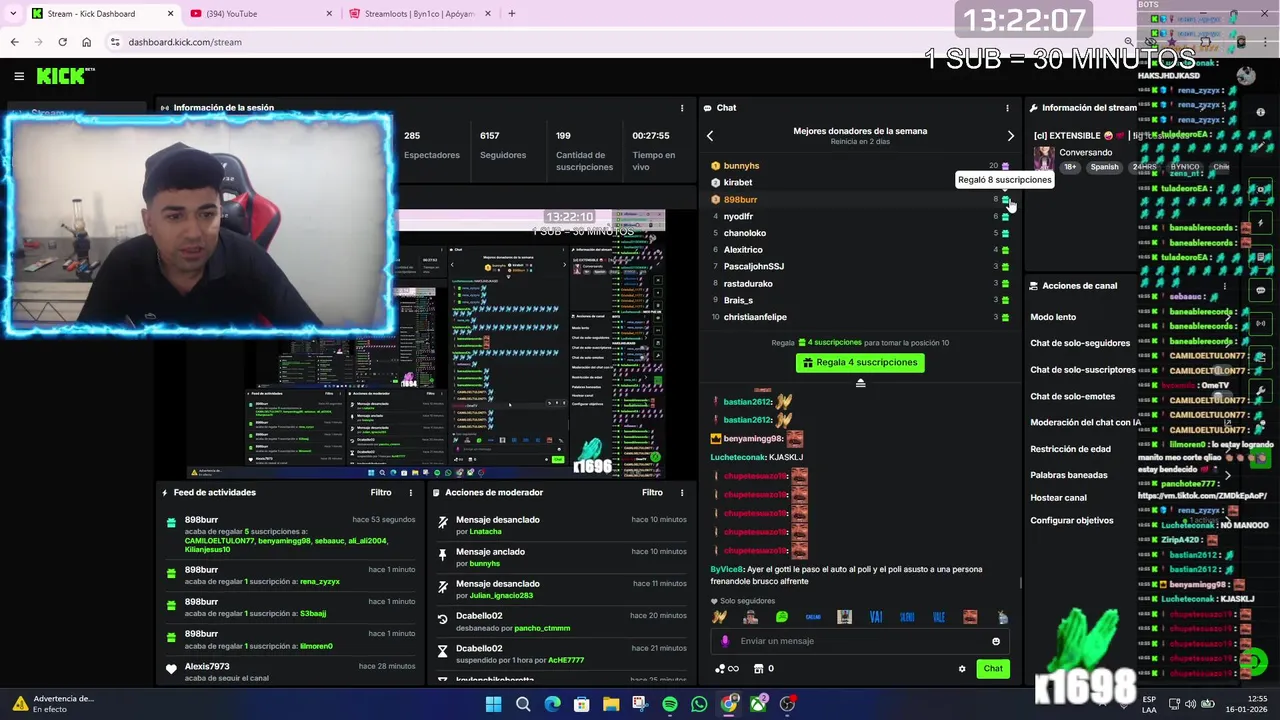Open pancho_ctmmm link in the desbaneado entry
The image size is (1280, 720).
tap(542, 628)
